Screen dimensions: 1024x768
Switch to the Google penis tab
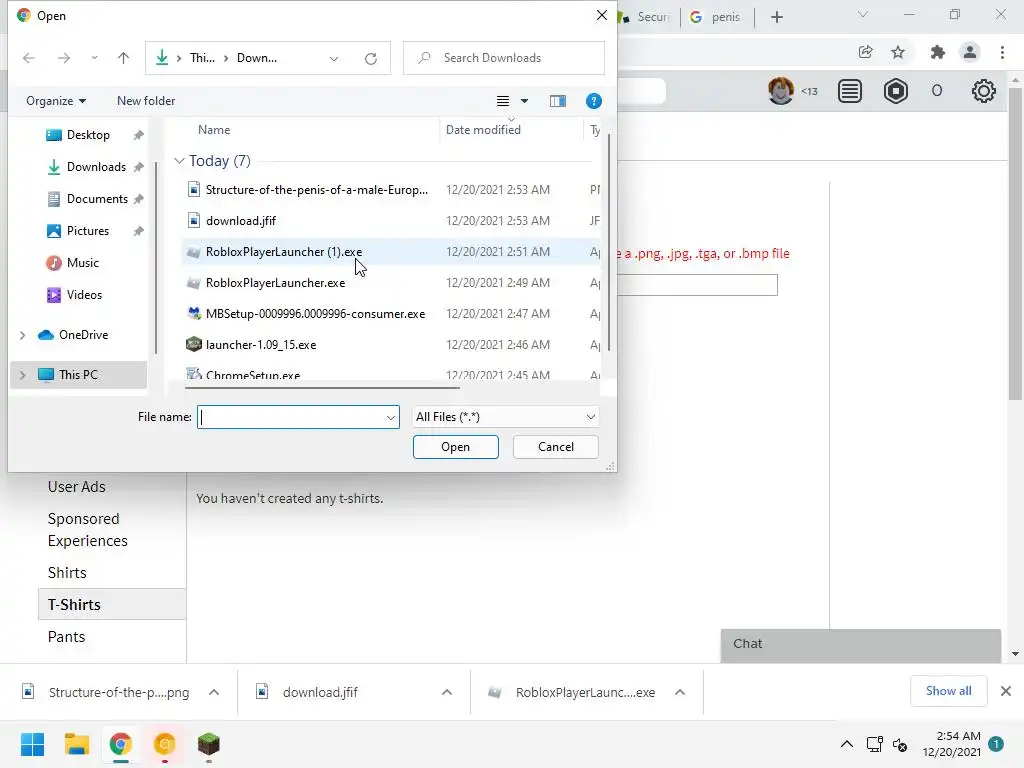[716, 17]
